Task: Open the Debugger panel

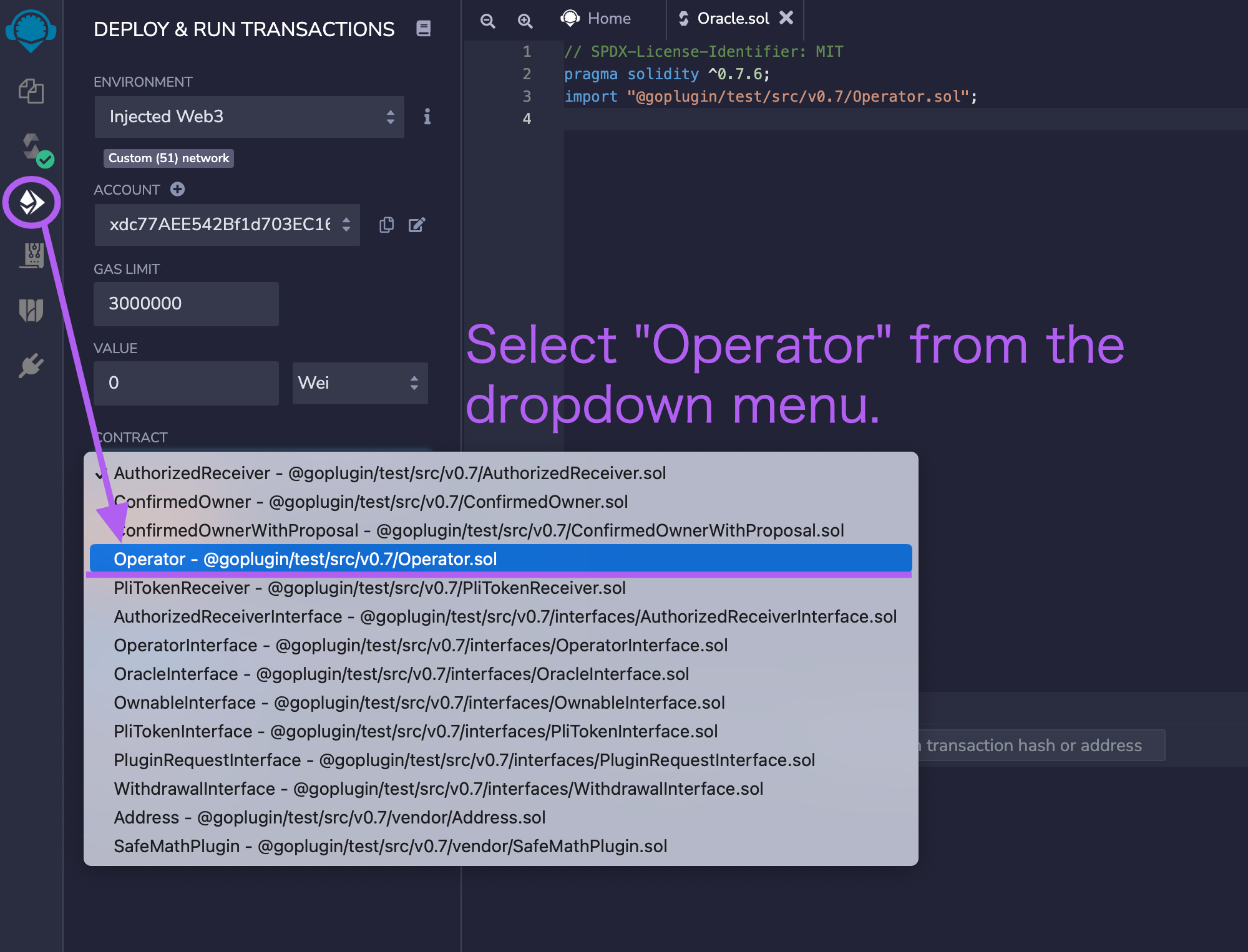Action: click(31, 255)
